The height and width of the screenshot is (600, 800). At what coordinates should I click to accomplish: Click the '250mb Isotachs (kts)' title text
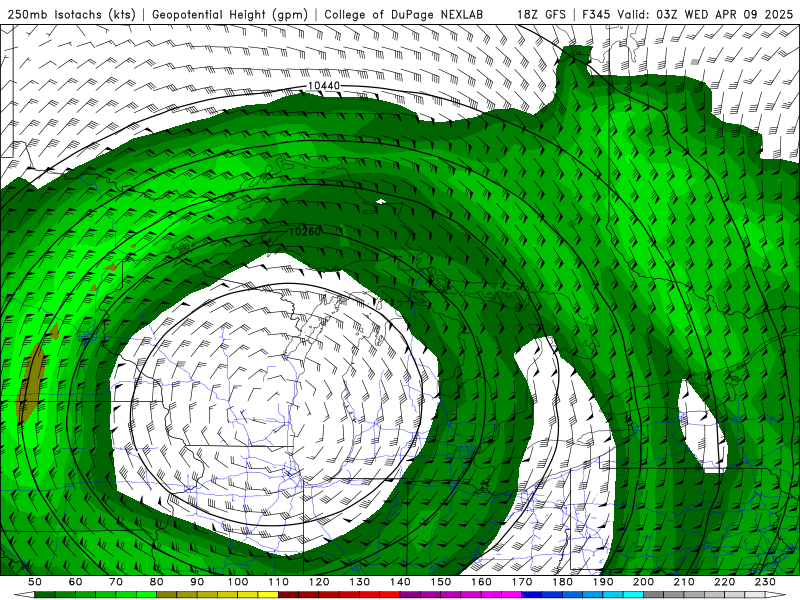coord(71,15)
